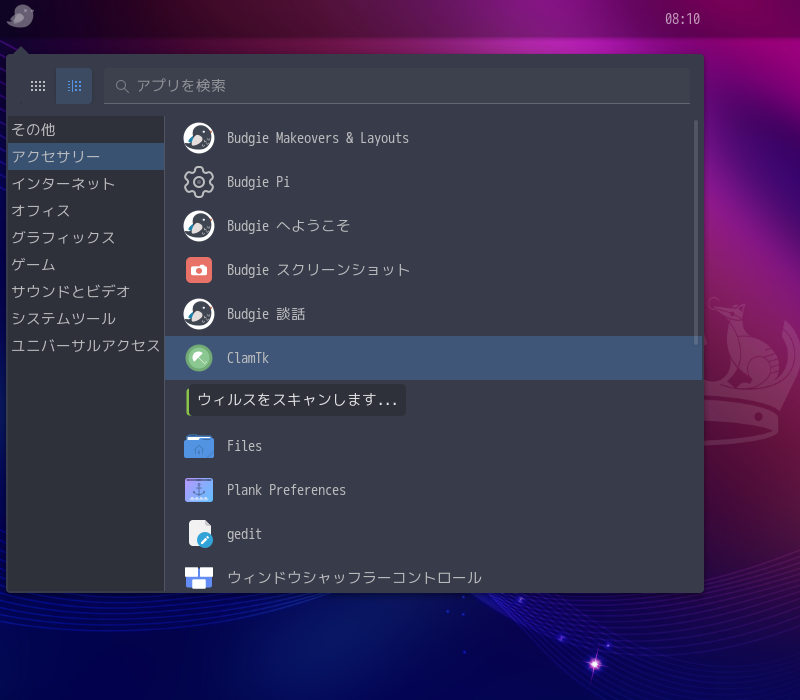Click the Budgie 談話 label
The width and height of the screenshot is (800, 700).
point(266,314)
